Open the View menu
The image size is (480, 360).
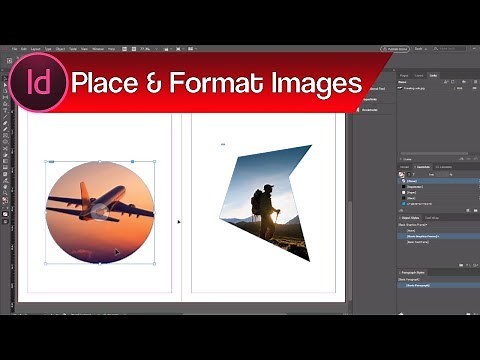tap(84, 49)
